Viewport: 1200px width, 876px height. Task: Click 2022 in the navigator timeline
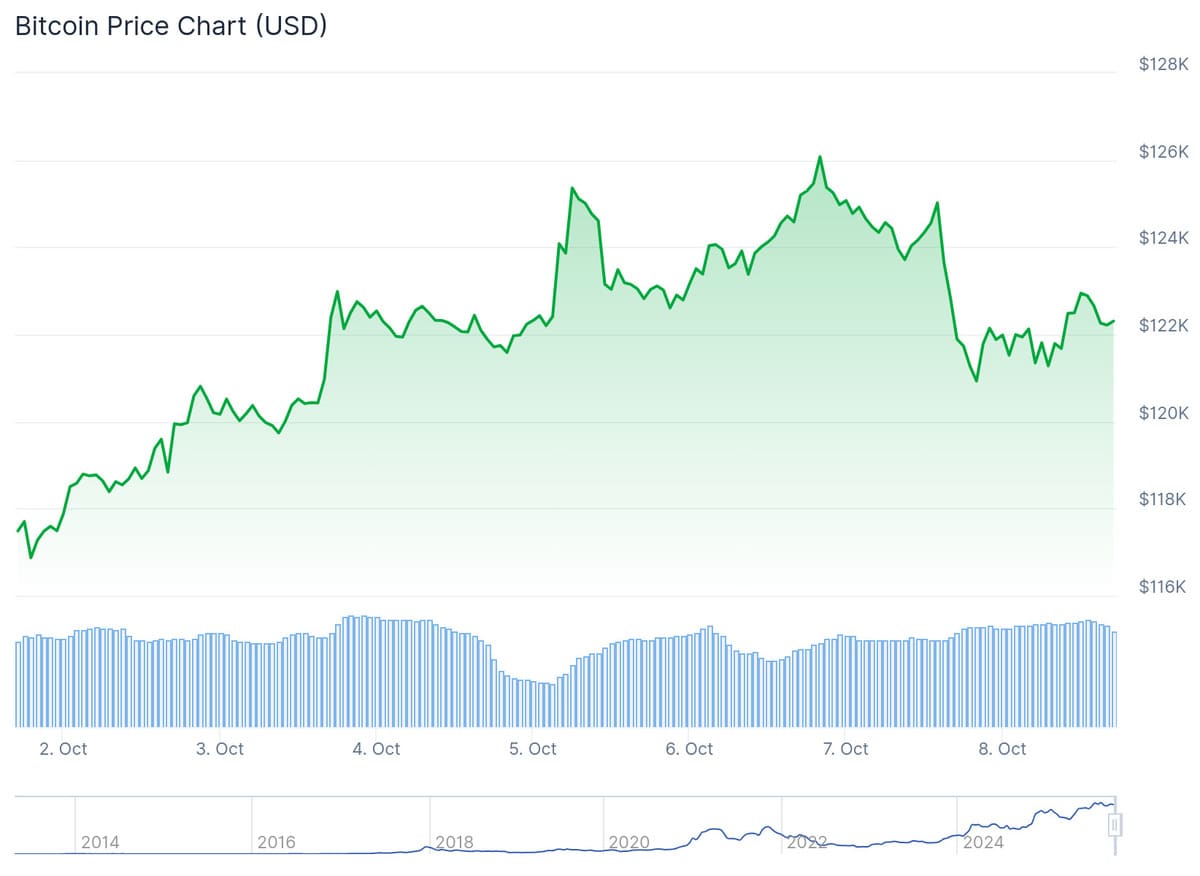(x=806, y=843)
